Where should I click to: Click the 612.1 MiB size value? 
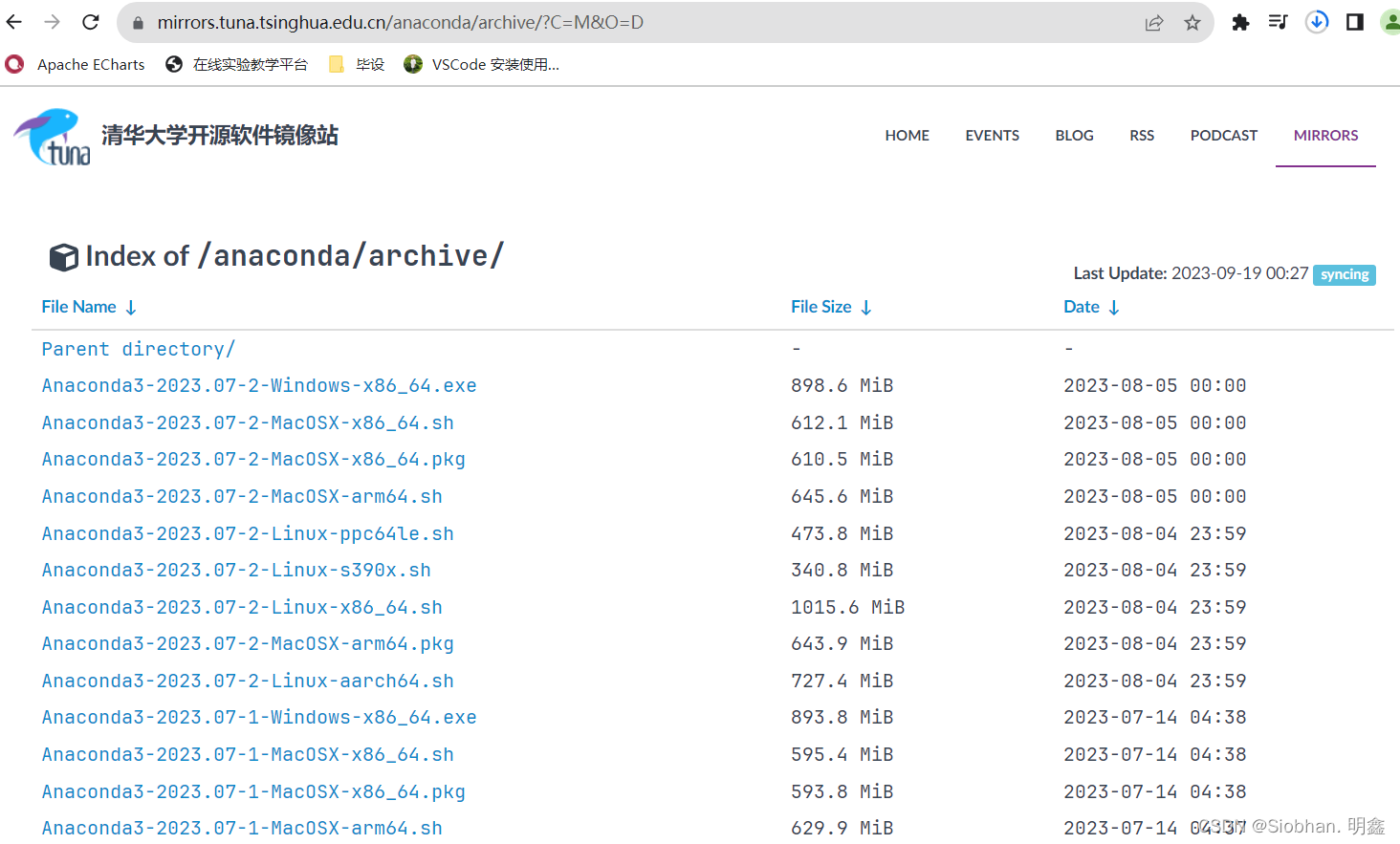pos(842,423)
